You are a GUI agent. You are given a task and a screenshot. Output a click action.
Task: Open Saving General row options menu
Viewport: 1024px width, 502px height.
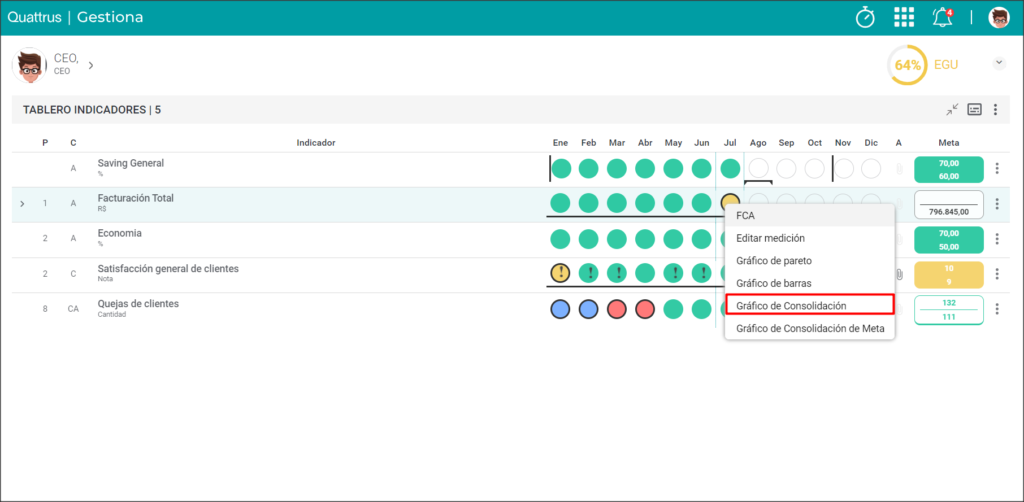pyautogui.click(x=997, y=168)
